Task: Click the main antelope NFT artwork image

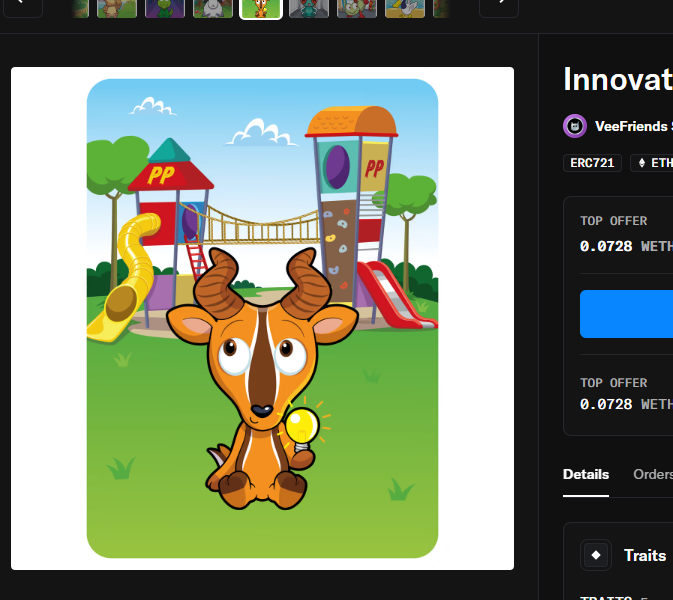Action: coord(262,318)
